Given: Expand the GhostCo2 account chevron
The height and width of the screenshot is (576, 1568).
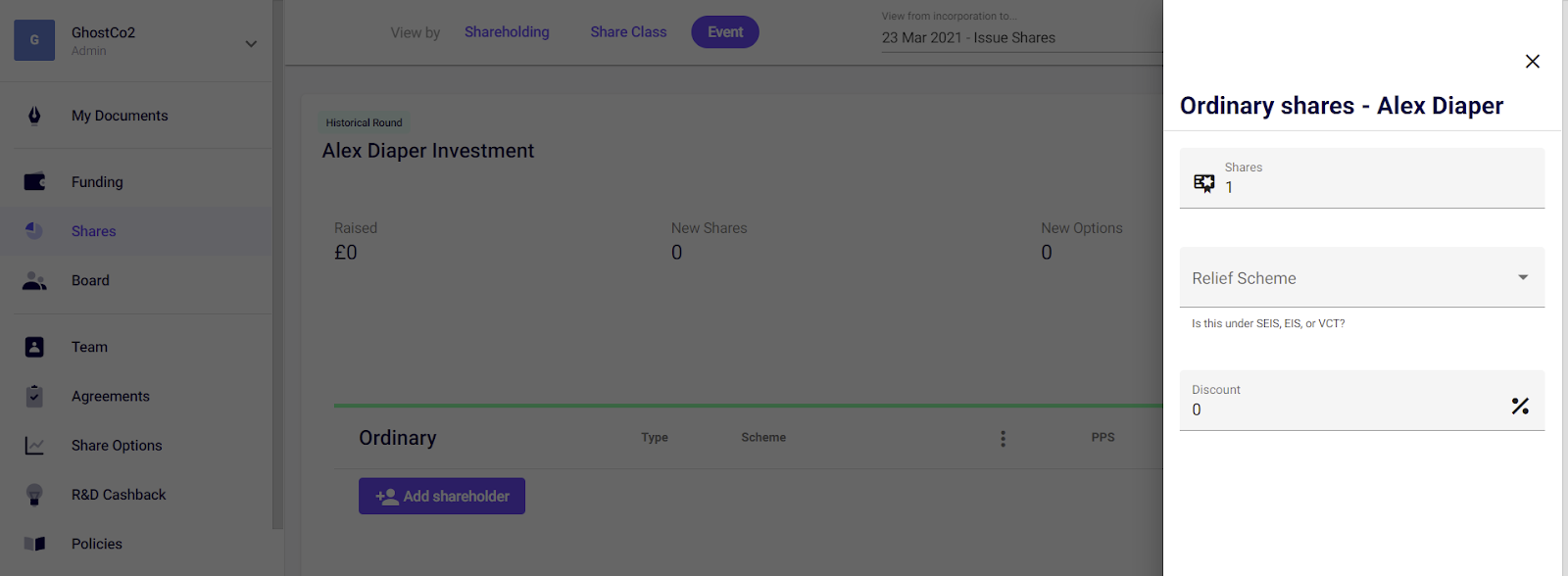Looking at the screenshot, I should pyautogui.click(x=251, y=43).
